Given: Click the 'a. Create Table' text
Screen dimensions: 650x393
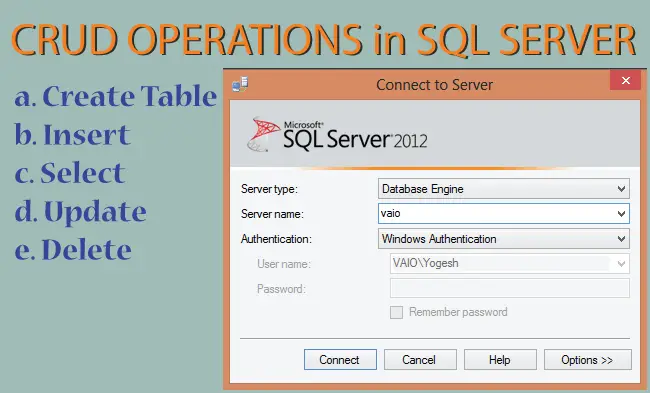Looking at the screenshot, I should coord(116,96).
